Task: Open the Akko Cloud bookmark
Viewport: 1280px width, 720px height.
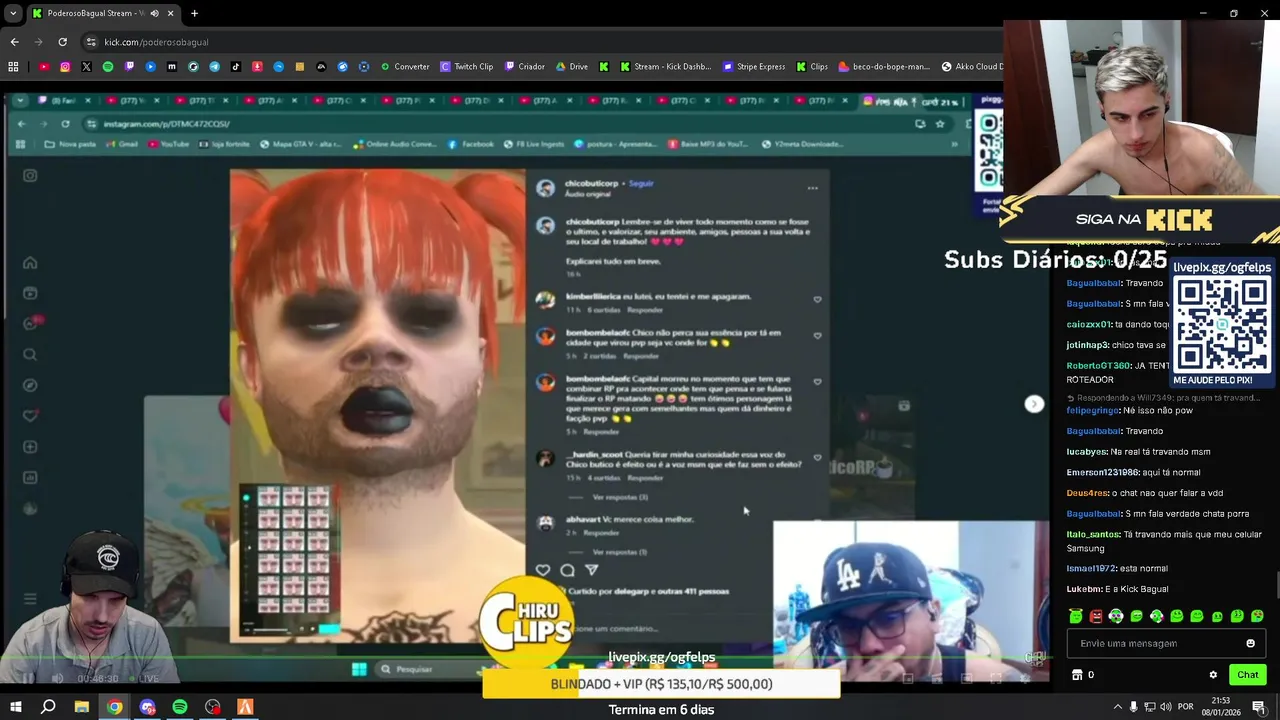Action: coord(972,67)
